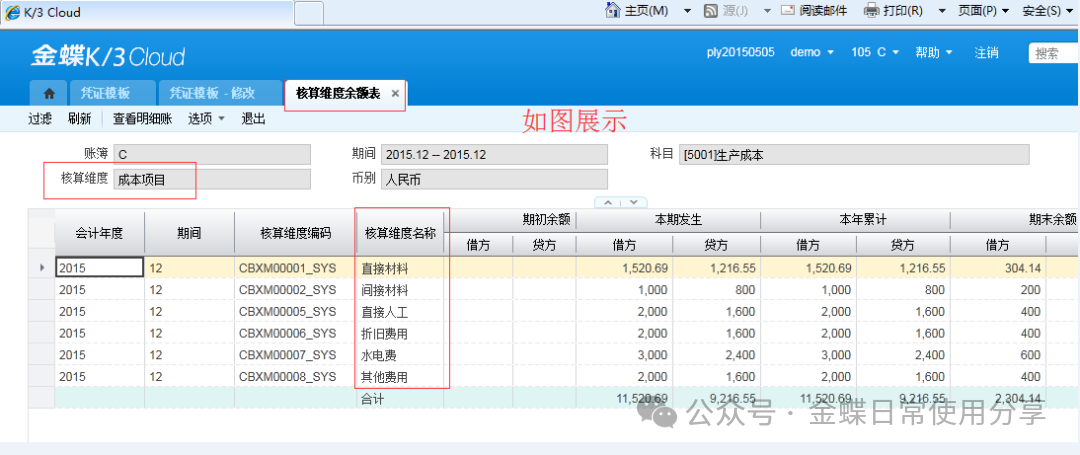
Task: Close the 核算维度余额表 tab
Action: [395, 93]
